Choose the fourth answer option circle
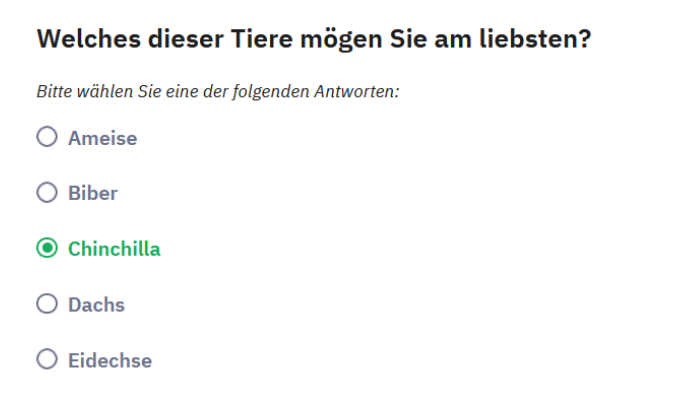 pyautogui.click(x=47, y=304)
